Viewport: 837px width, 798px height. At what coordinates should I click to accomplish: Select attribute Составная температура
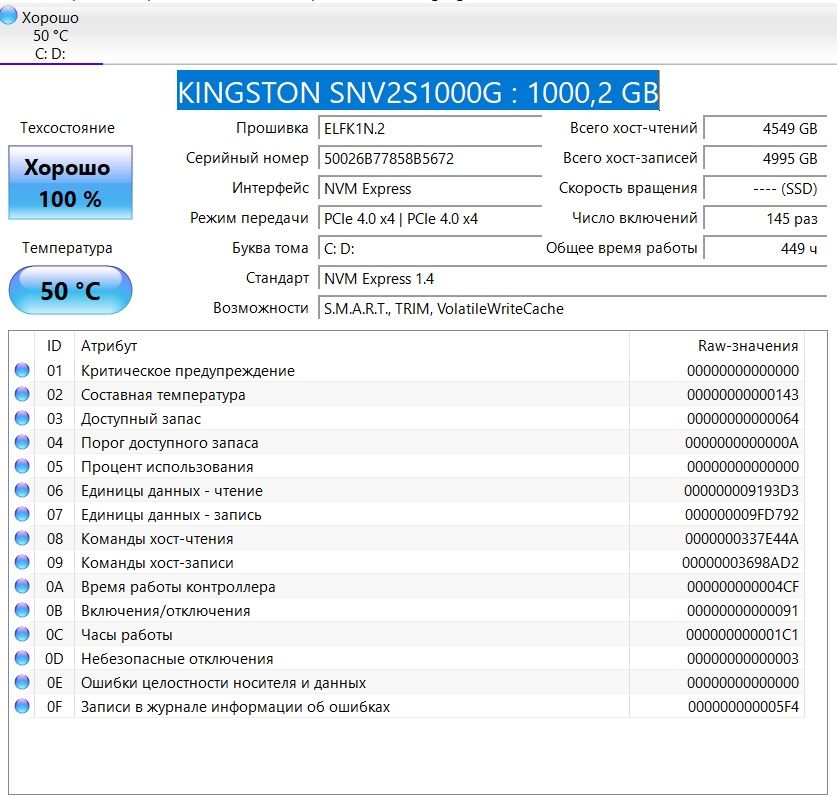click(163, 395)
